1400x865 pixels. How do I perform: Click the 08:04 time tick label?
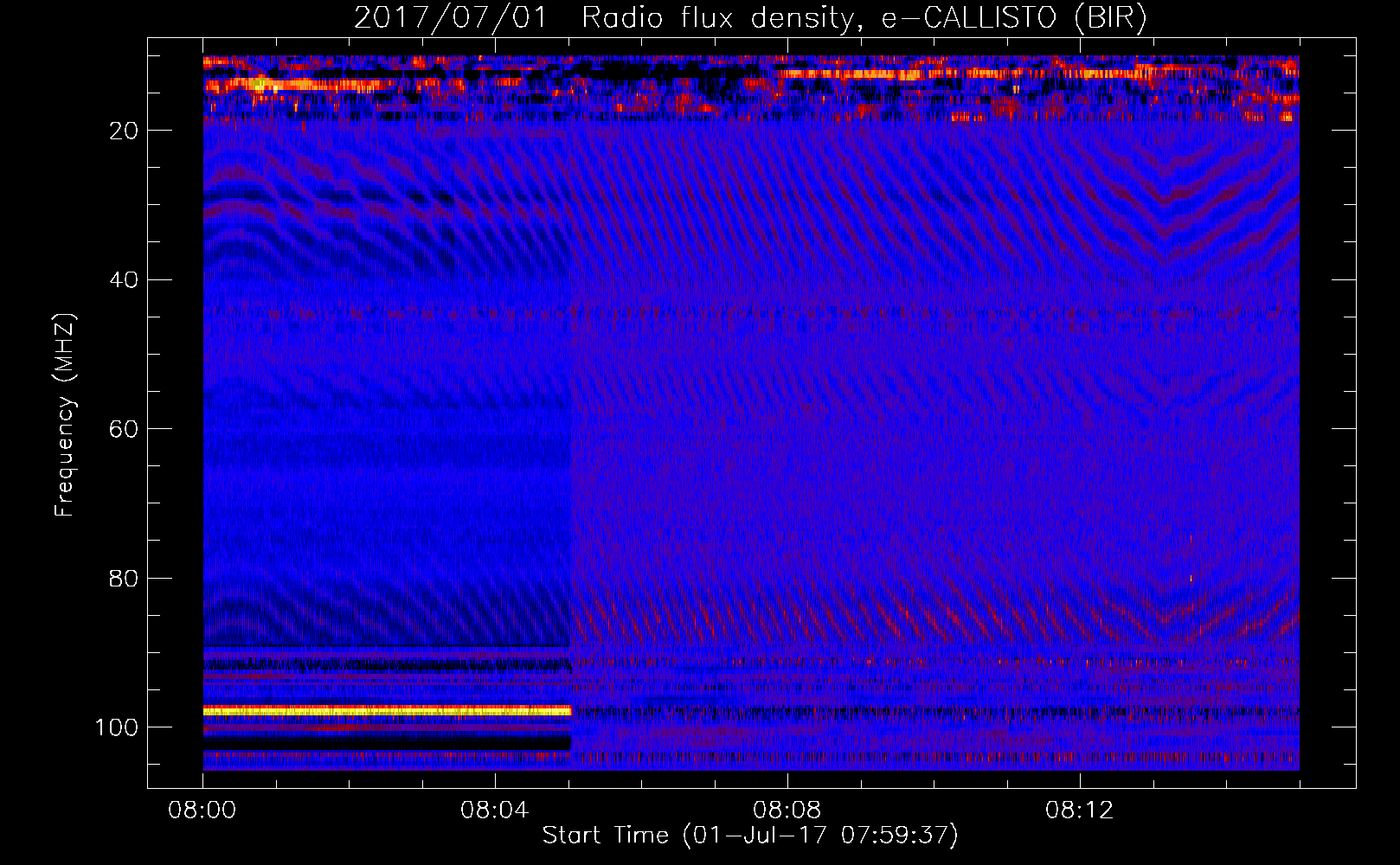tap(495, 811)
